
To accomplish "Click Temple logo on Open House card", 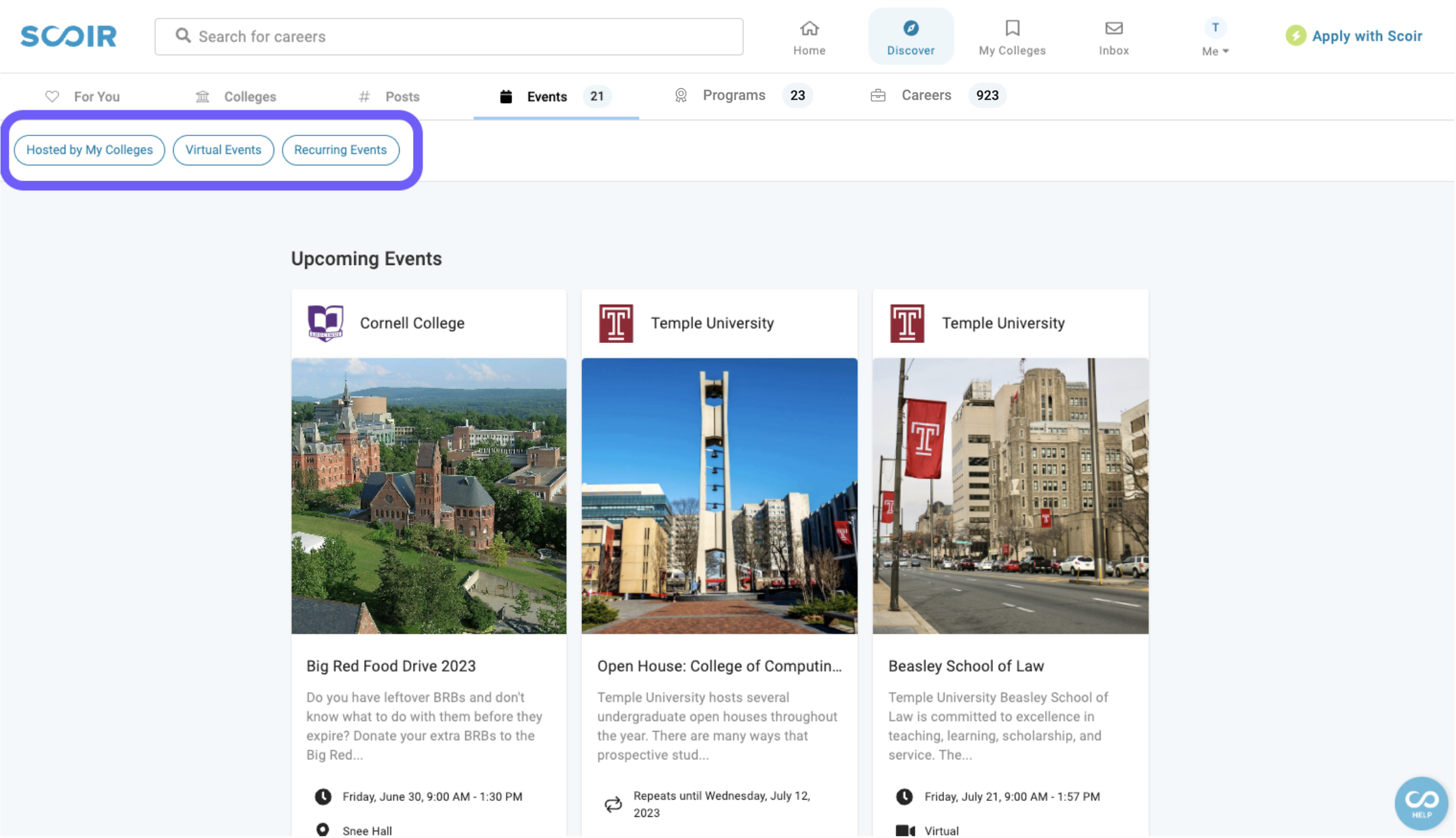I will point(616,323).
